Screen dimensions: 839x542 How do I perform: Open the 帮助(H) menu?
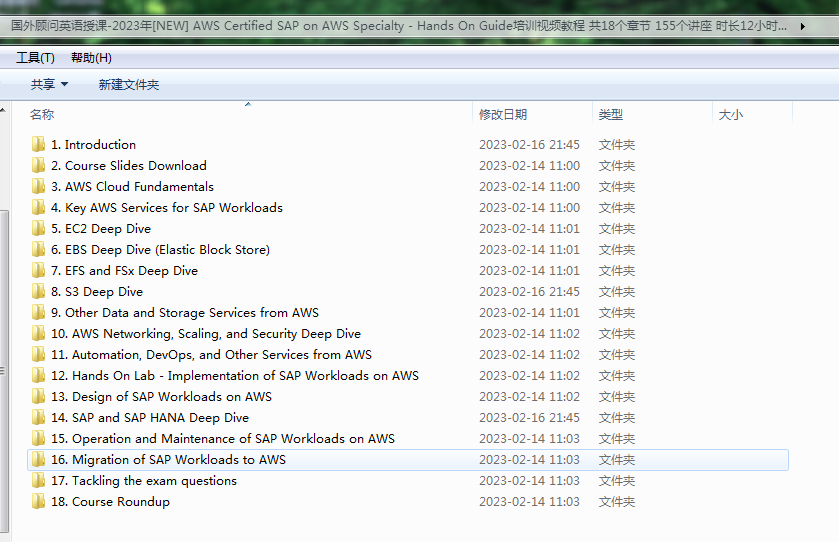(91, 58)
